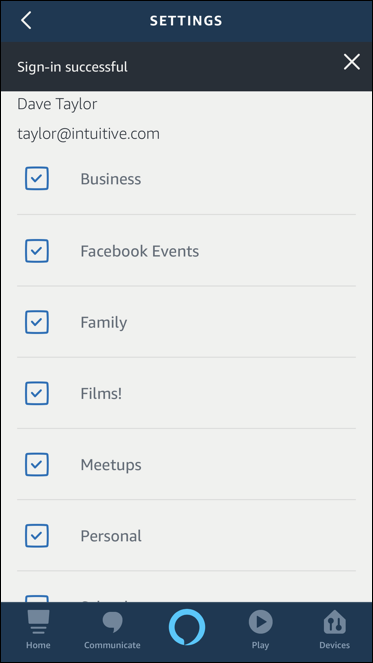Image resolution: width=373 pixels, height=663 pixels.
Task: Tap the Sign-in successful message text
Action: pyautogui.click(x=72, y=67)
